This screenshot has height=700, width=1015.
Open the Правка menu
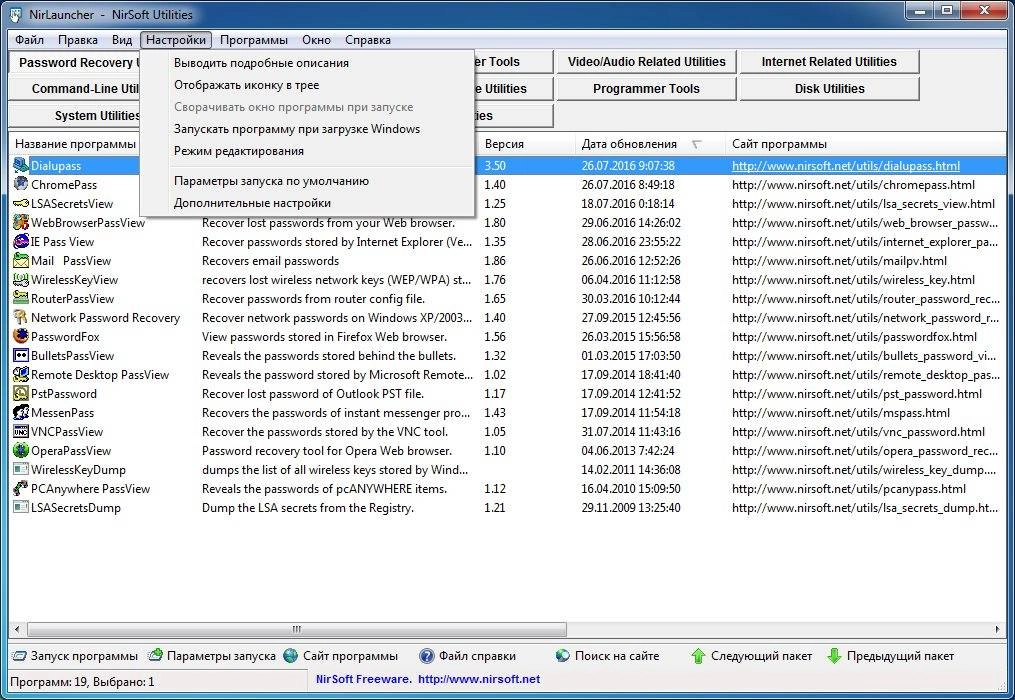(x=78, y=40)
